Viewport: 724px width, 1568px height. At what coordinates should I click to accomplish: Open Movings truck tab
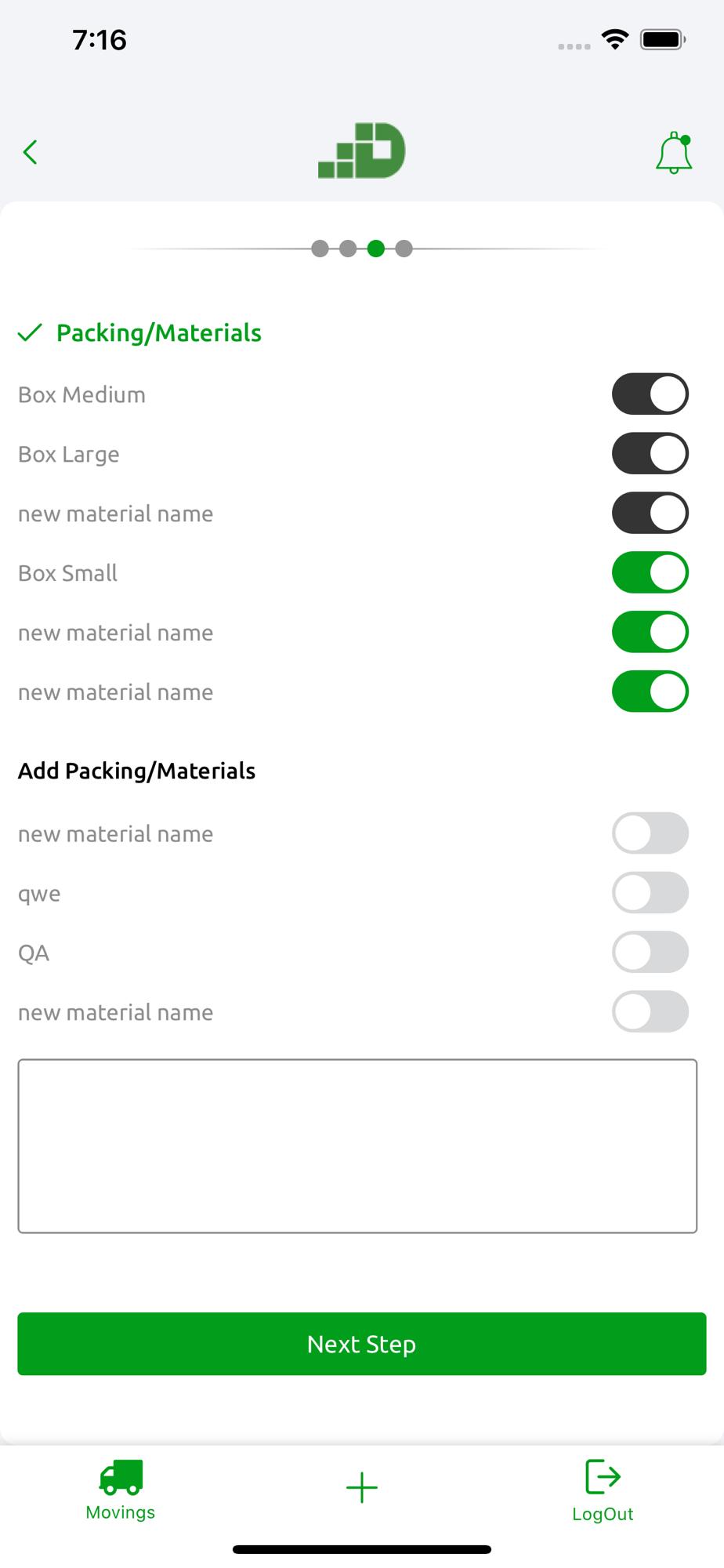click(x=121, y=1490)
